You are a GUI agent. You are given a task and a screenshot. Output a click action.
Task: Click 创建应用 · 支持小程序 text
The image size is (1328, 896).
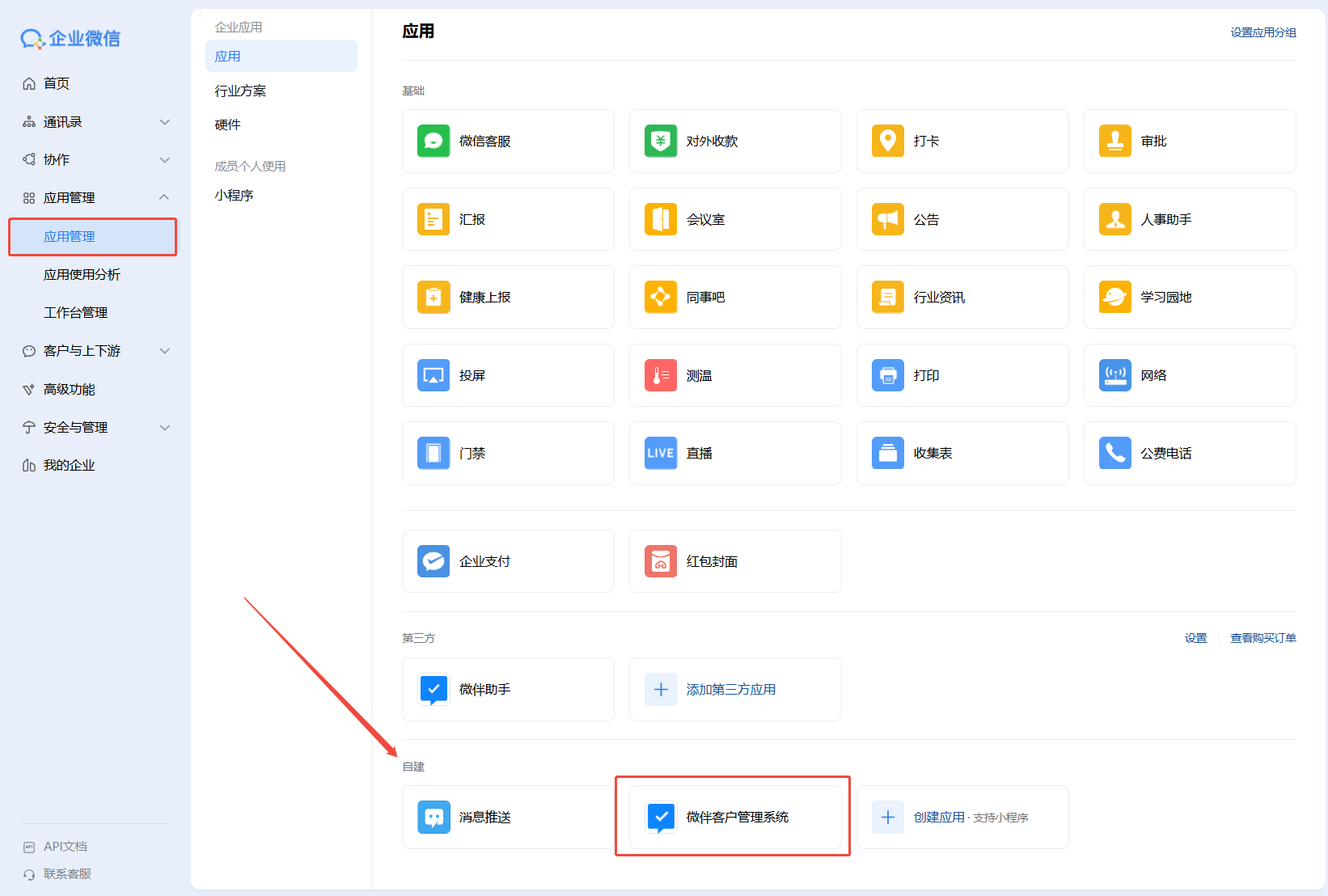tap(971, 817)
